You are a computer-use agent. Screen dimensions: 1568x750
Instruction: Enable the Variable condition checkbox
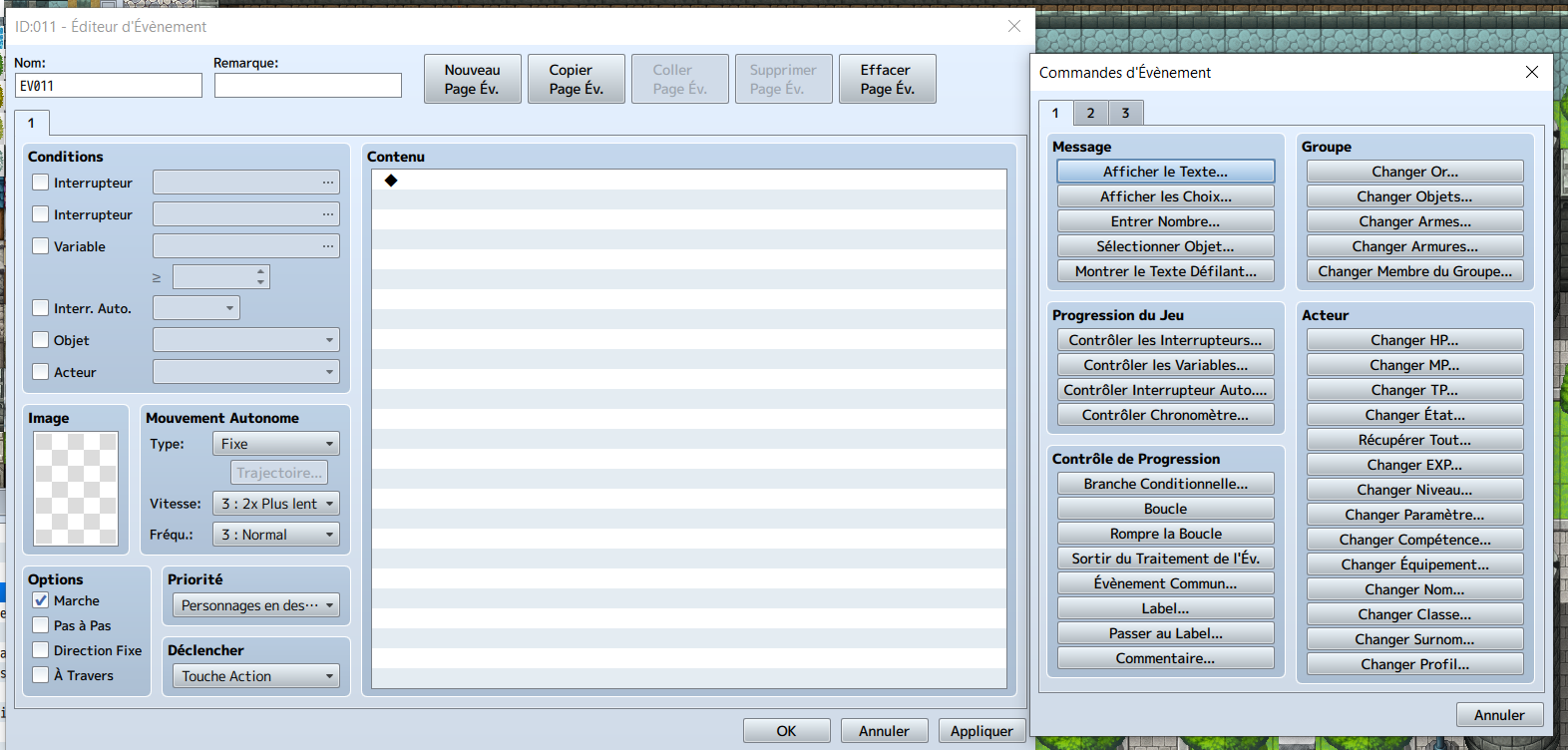pos(41,246)
